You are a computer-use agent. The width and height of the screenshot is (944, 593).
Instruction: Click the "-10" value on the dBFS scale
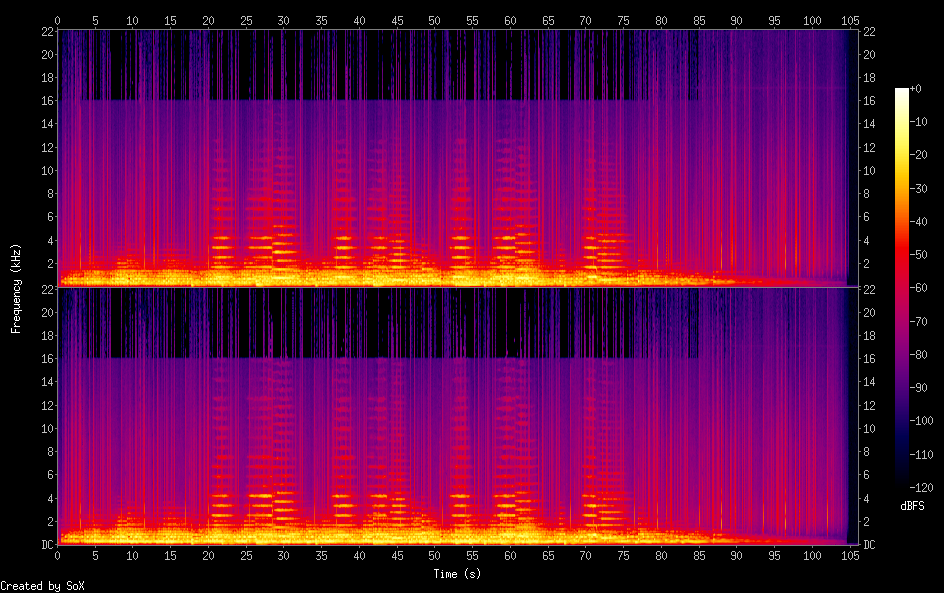919,122
